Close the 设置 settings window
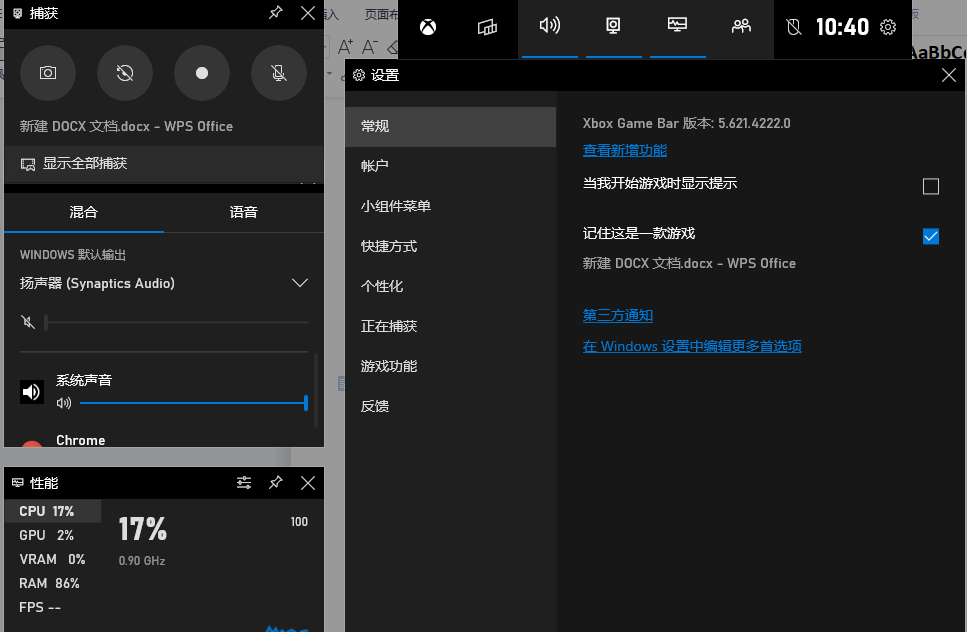Image resolution: width=967 pixels, height=632 pixels. [949, 75]
